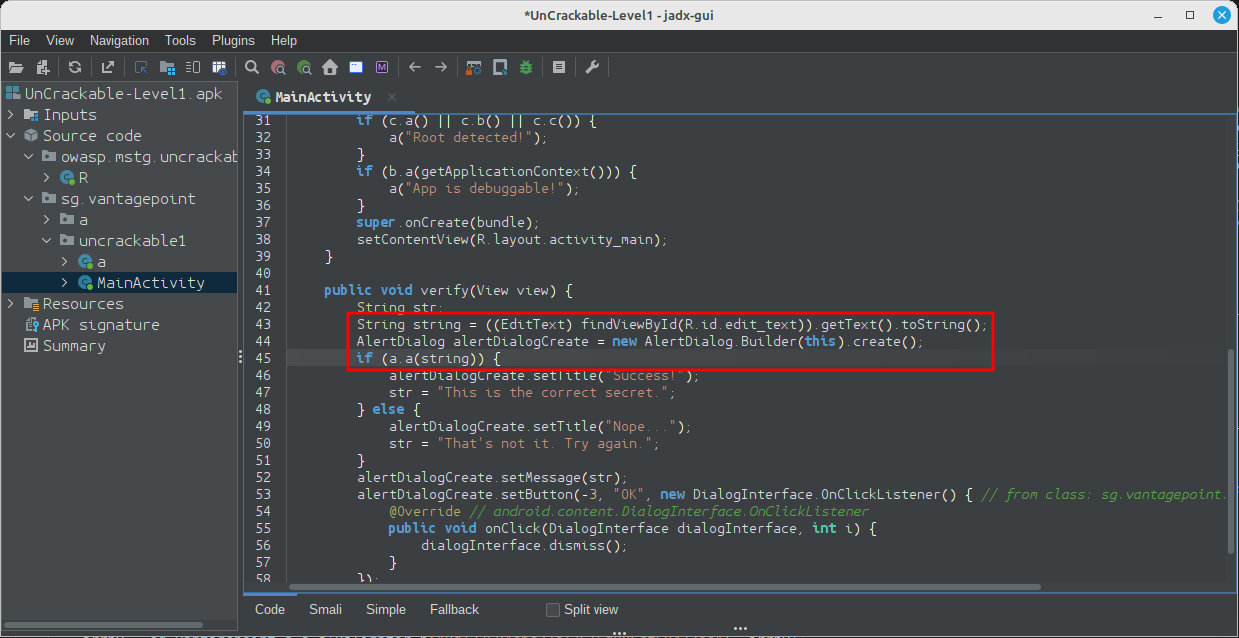Click the Export project icon

pyautogui.click(x=107, y=68)
